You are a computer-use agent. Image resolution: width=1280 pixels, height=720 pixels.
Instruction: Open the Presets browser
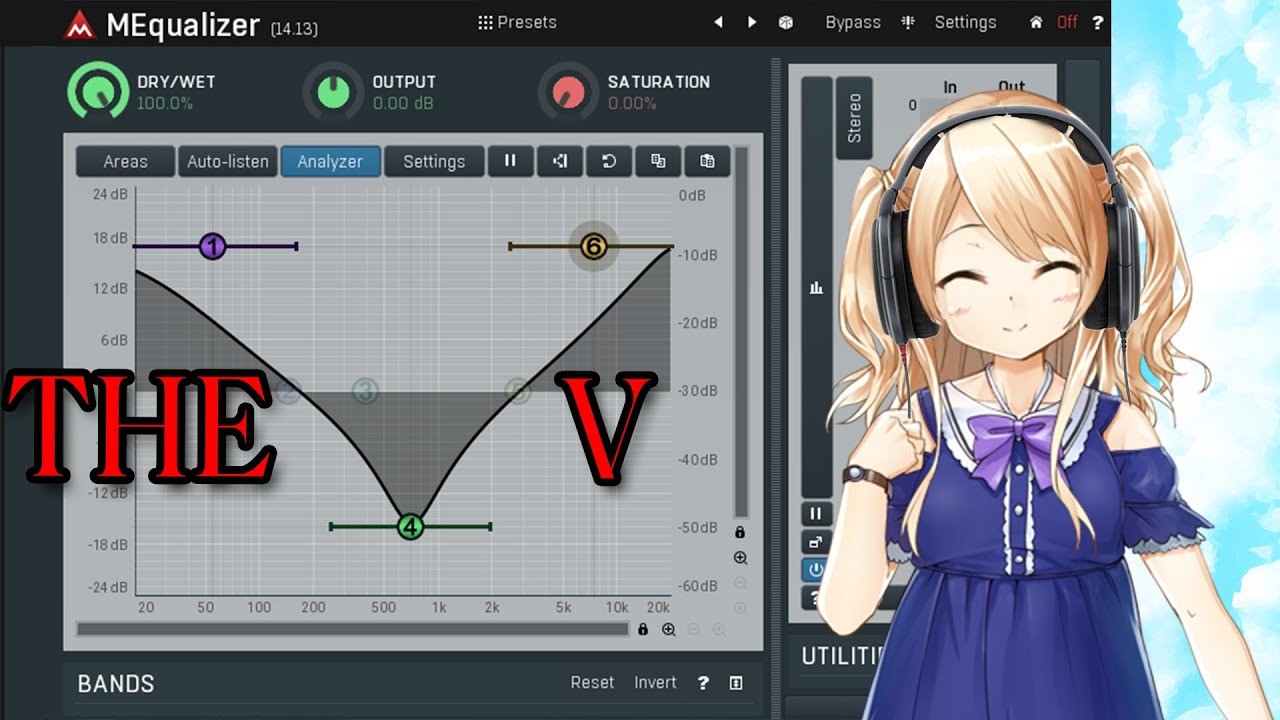pos(517,22)
